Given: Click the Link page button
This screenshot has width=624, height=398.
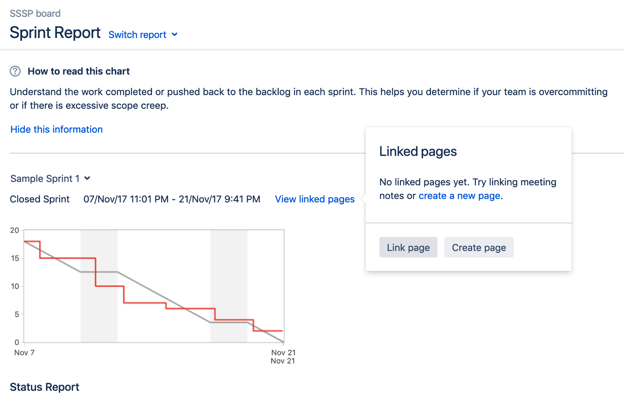Looking at the screenshot, I should click(408, 248).
